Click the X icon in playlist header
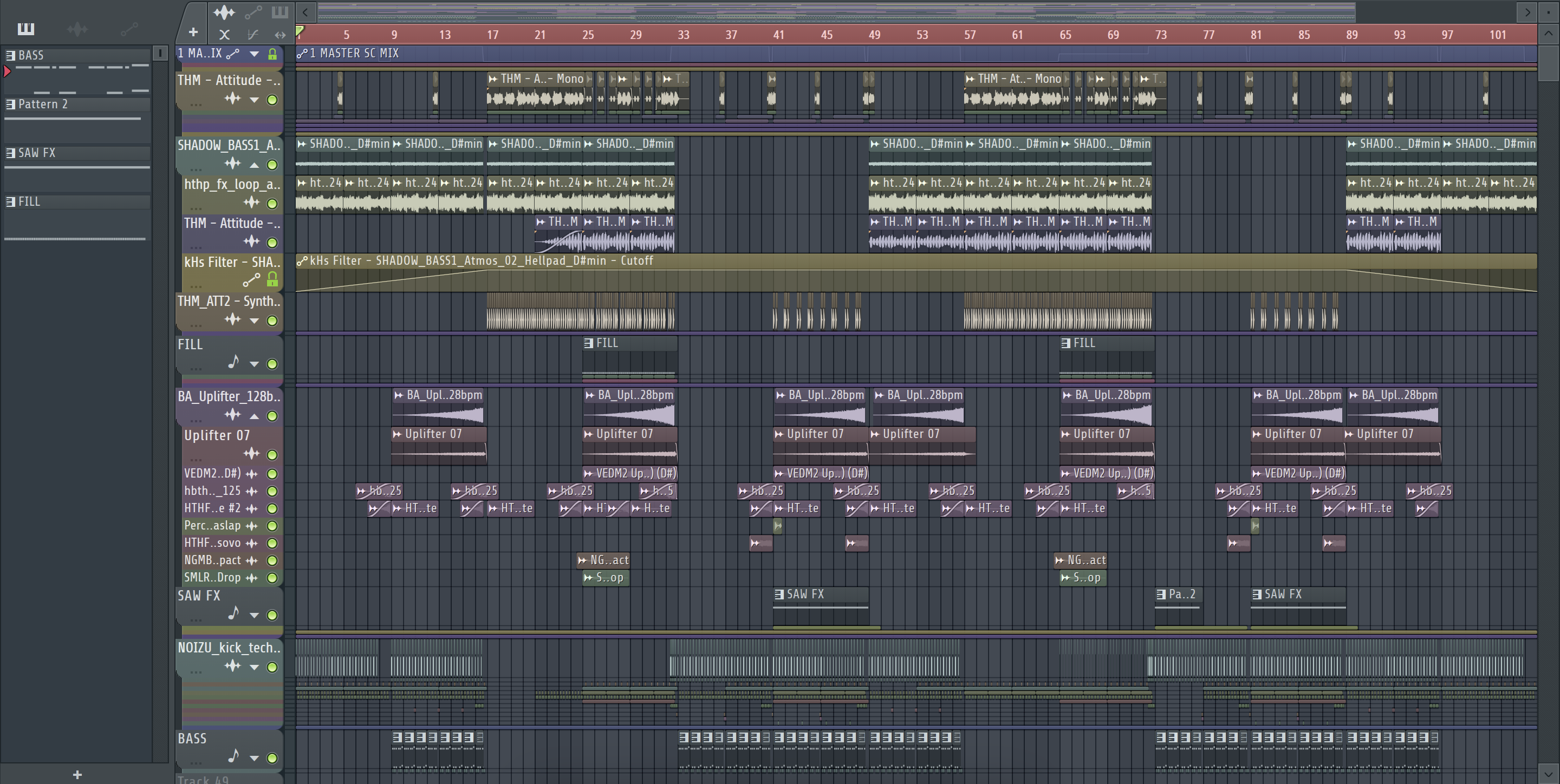1560x784 pixels. (x=224, y=35)
